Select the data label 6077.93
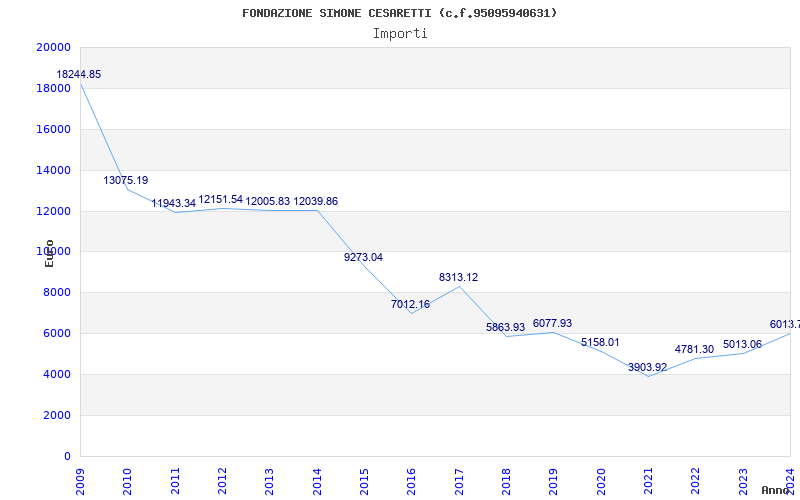 click(x=552, y=323)
